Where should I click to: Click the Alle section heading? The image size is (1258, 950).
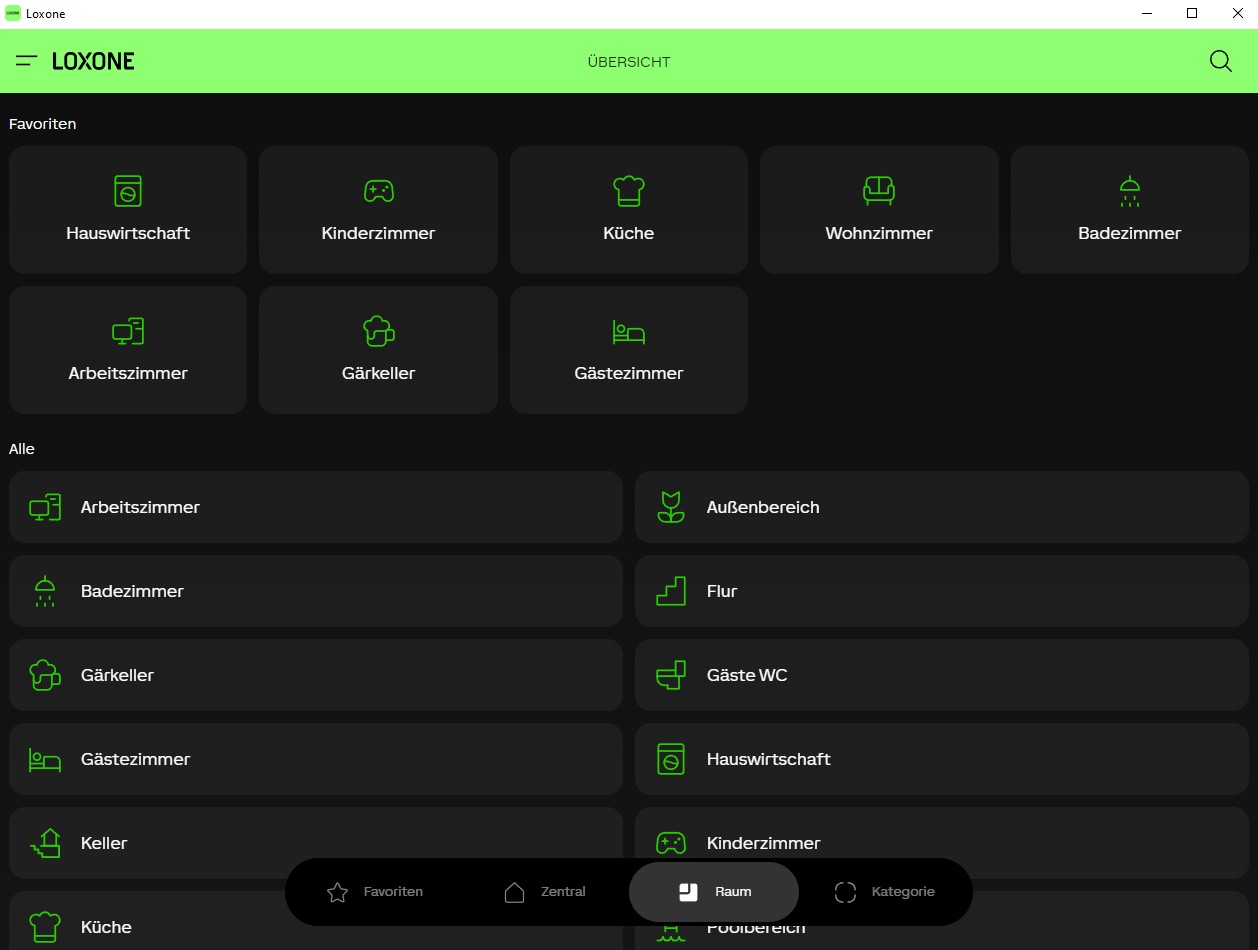click(22, 449)
